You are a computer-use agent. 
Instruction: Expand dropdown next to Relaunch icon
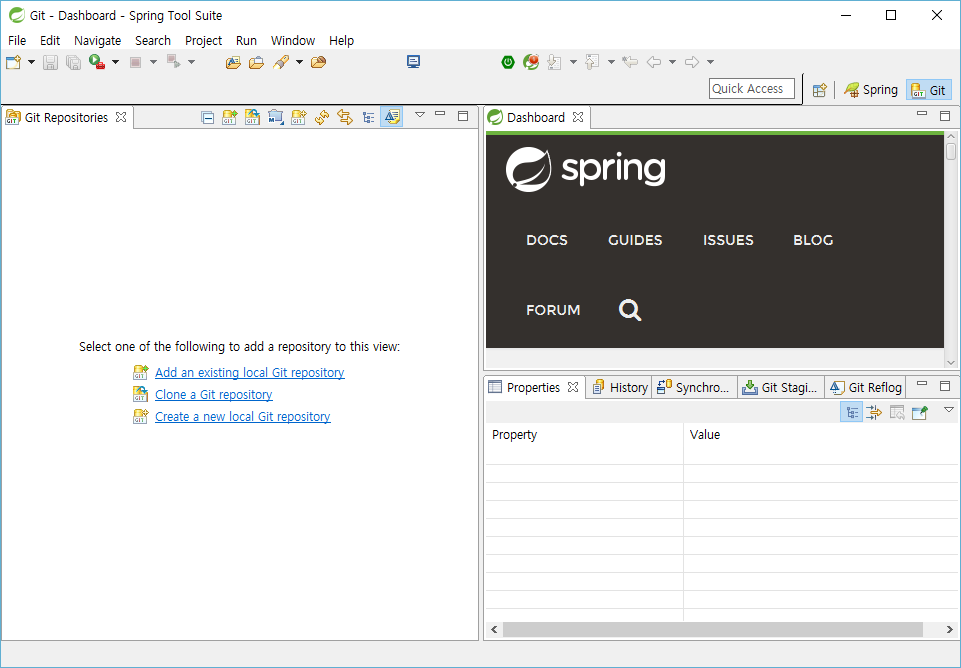tap(115, 62)
